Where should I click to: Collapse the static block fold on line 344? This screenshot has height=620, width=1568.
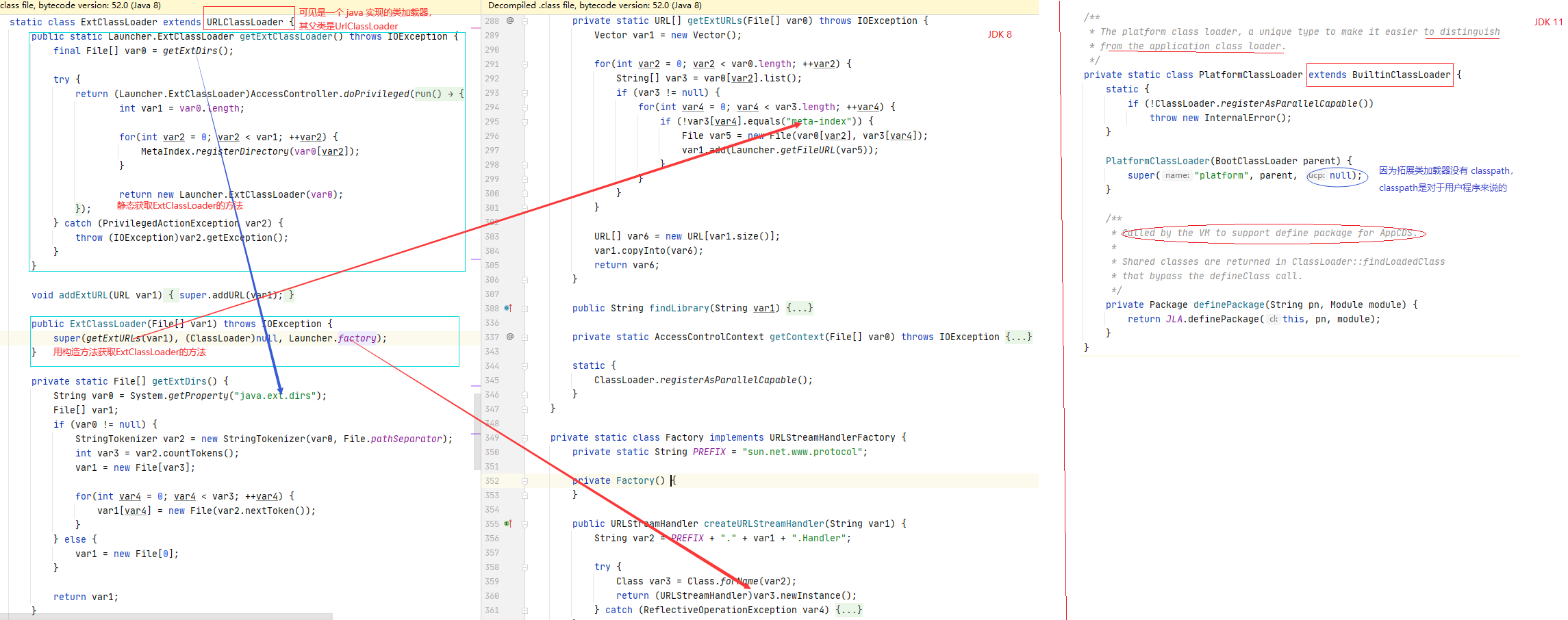coord(525,365)
